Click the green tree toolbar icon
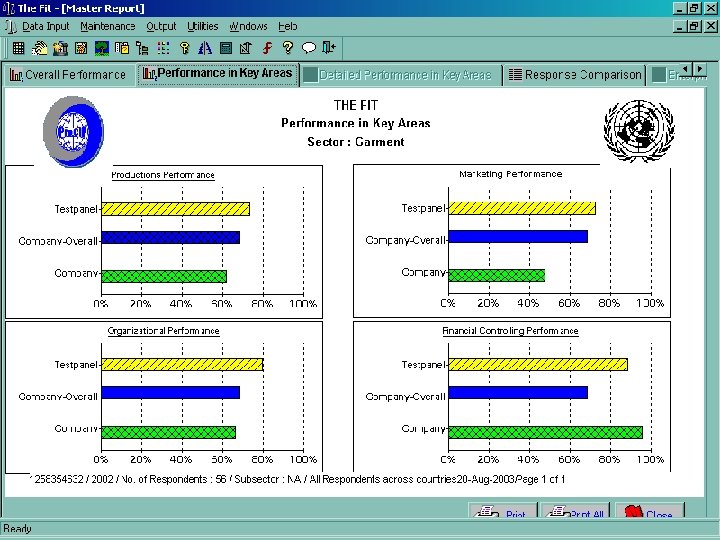Image resolution: width=720 pixels, height=540 pixels. click(101, 48)
